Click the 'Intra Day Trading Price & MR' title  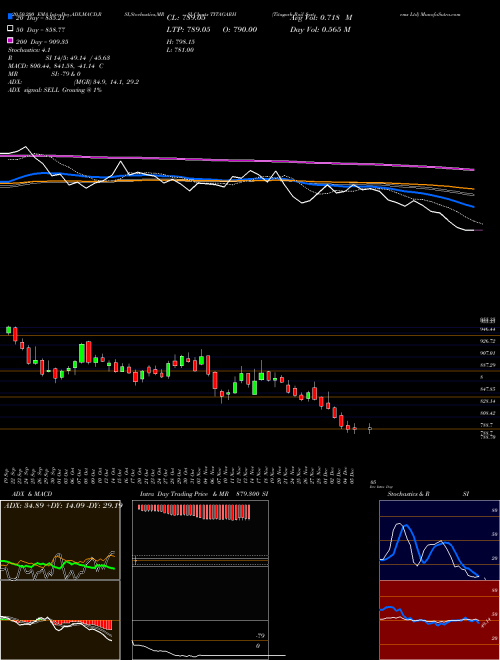click(184, 494)
